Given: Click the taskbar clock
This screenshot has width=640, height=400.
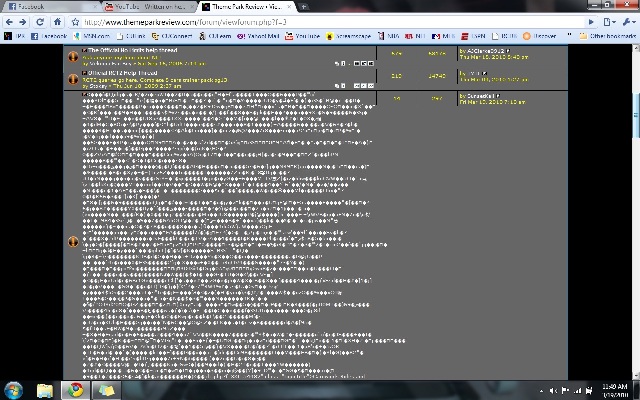Looking at the screenshot, I should [615, 390].
